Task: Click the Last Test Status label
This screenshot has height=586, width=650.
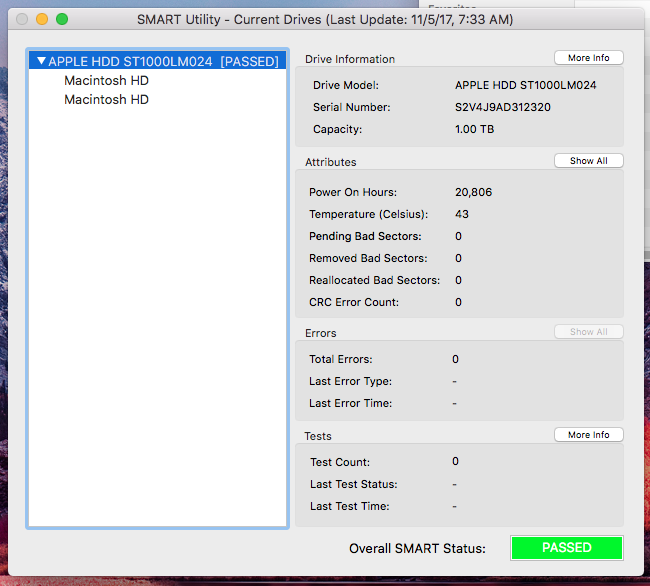Action: [x=354, y=484]
